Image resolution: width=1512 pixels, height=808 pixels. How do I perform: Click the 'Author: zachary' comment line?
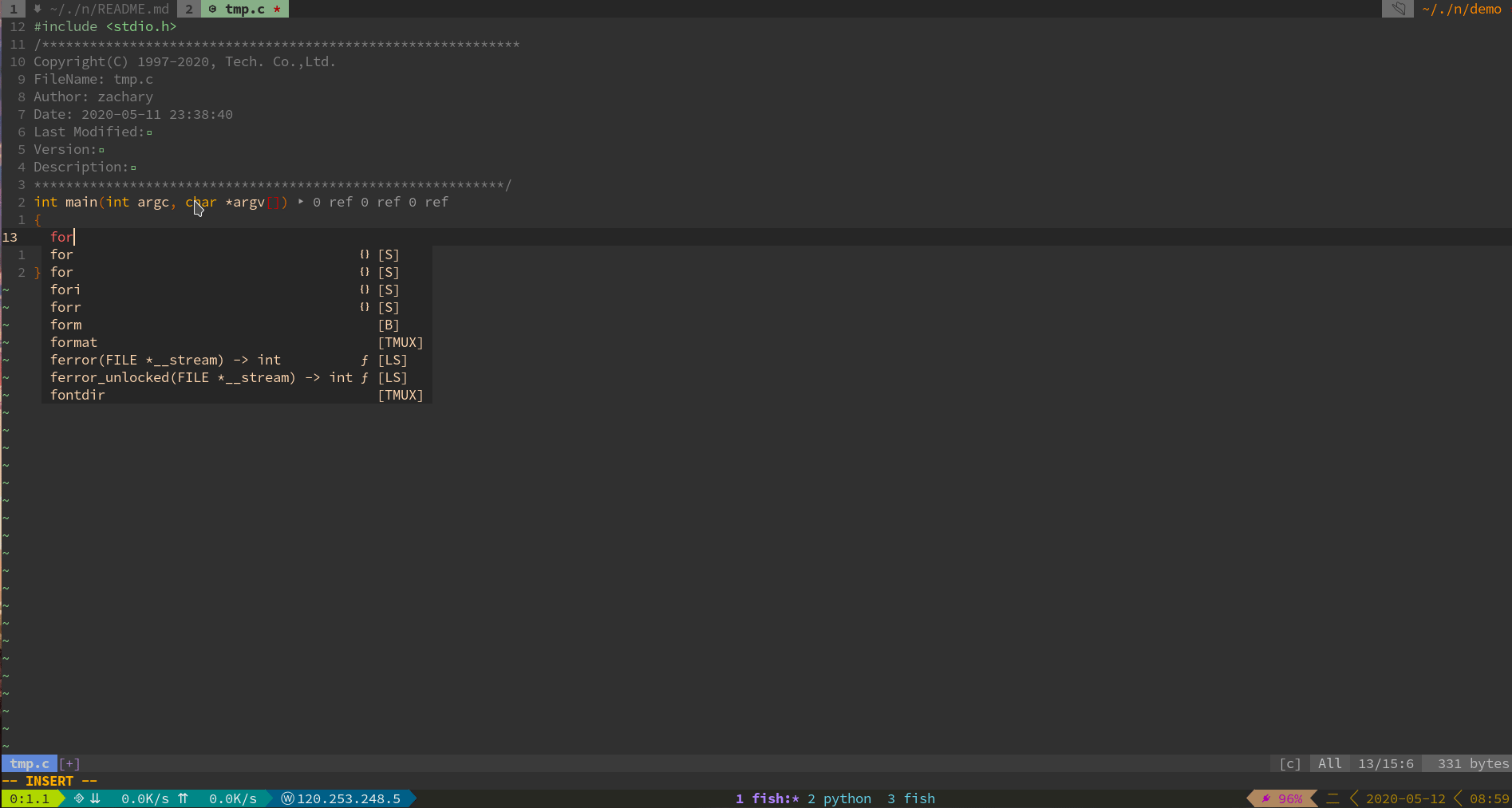click(x=93, y=97)
